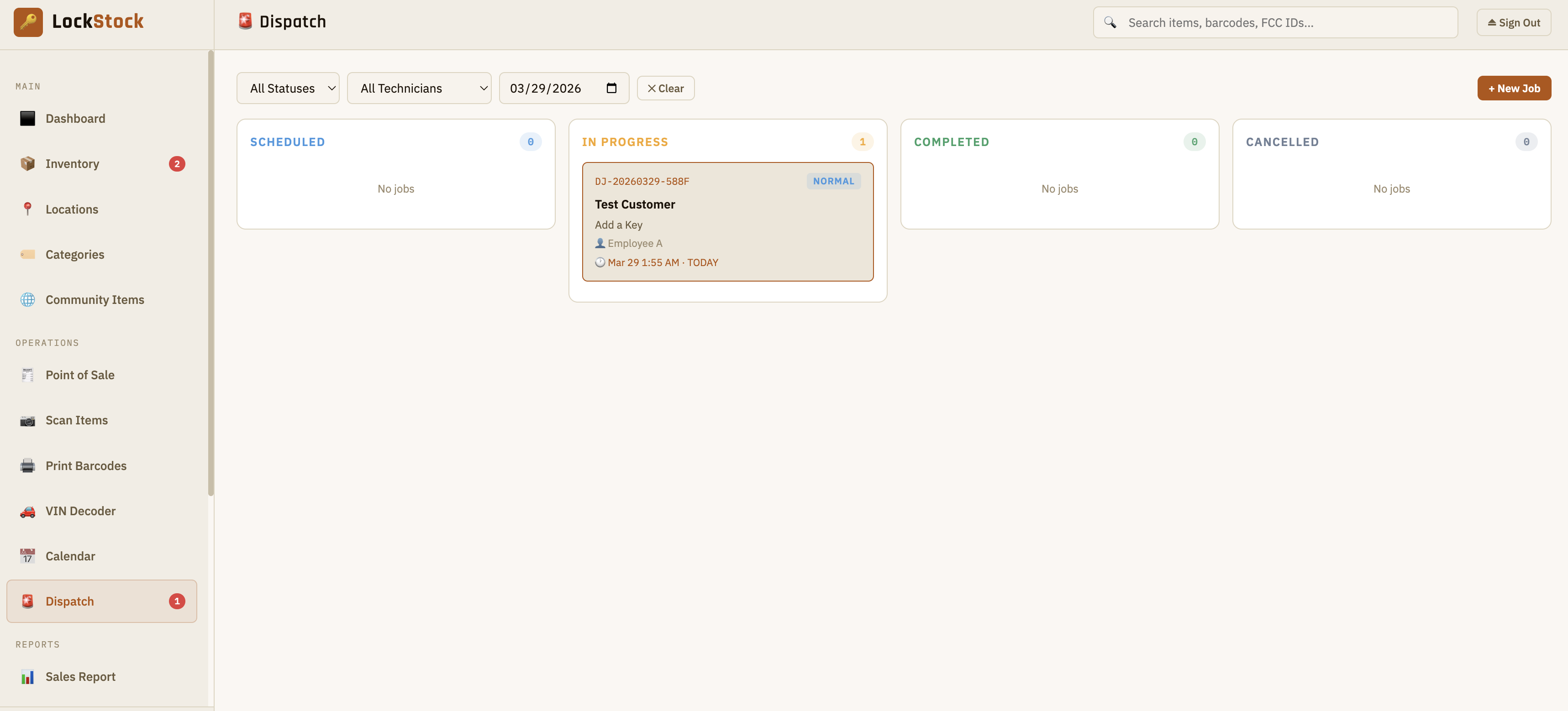This screenshot has height=711, width=1568.
Task: Focus the search items input field
Action: (x=1284, y=22)
